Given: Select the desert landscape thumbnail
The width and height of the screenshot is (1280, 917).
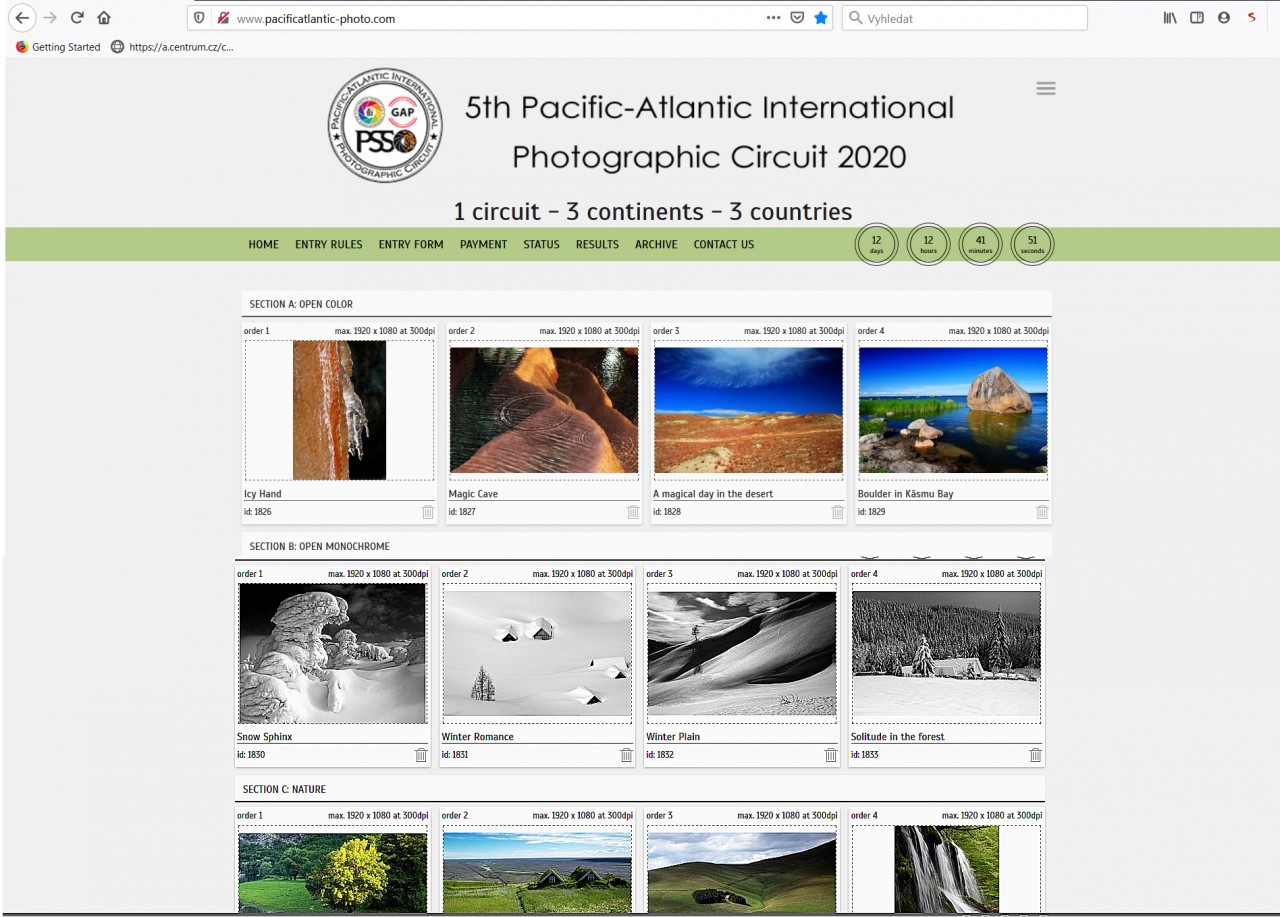Looking at the screenshot, I should (x=748, y=410).
